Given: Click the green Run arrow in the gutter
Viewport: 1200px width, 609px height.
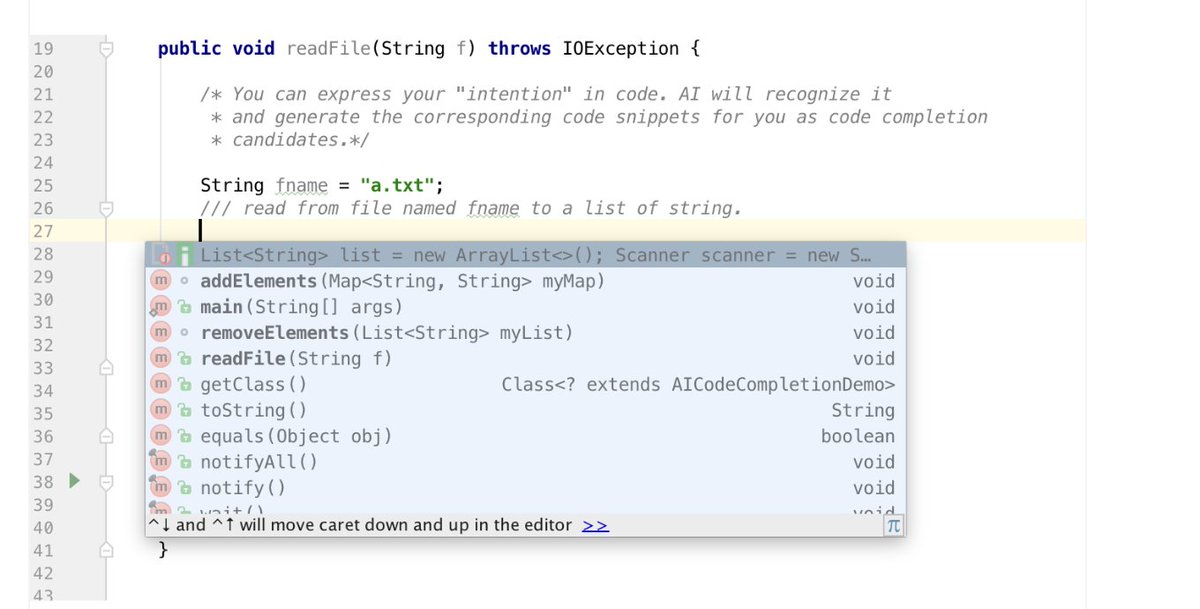Looking at the screenshot, I should pyautogui.click(x=72, y=481).
